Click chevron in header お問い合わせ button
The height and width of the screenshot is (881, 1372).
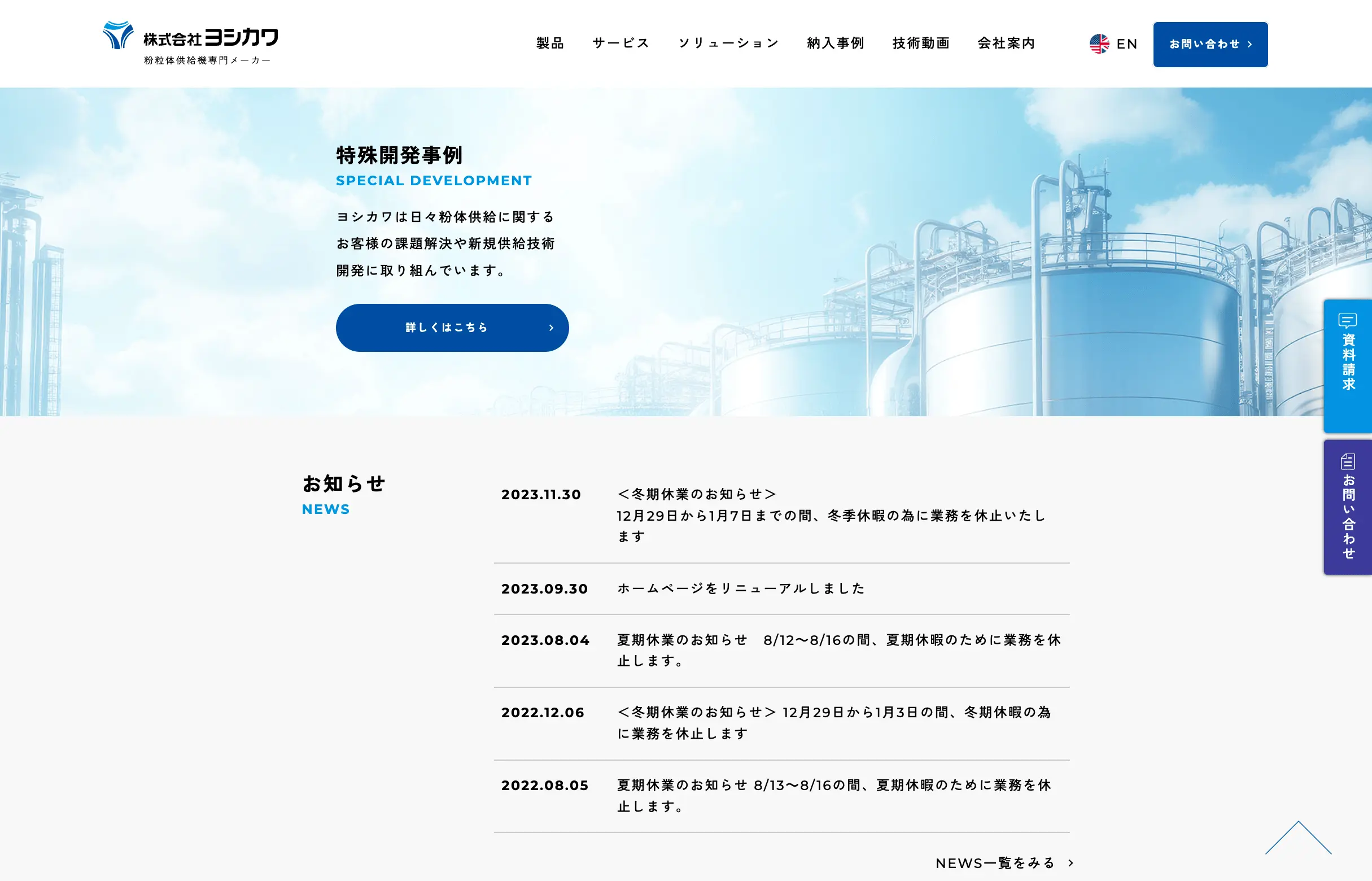(x=1249, y=44)
